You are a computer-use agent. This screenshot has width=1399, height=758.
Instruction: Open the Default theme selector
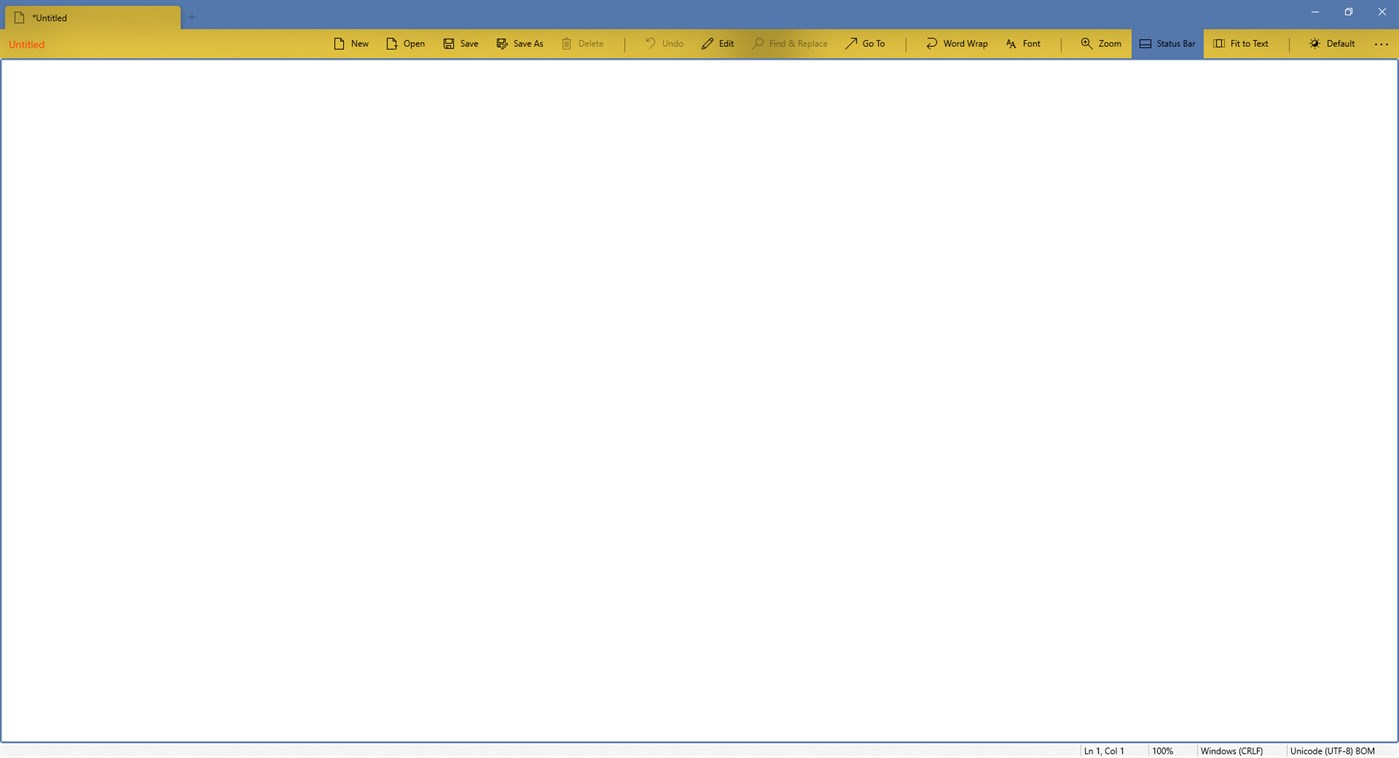pyautogui.click(x=1332, y=43)
